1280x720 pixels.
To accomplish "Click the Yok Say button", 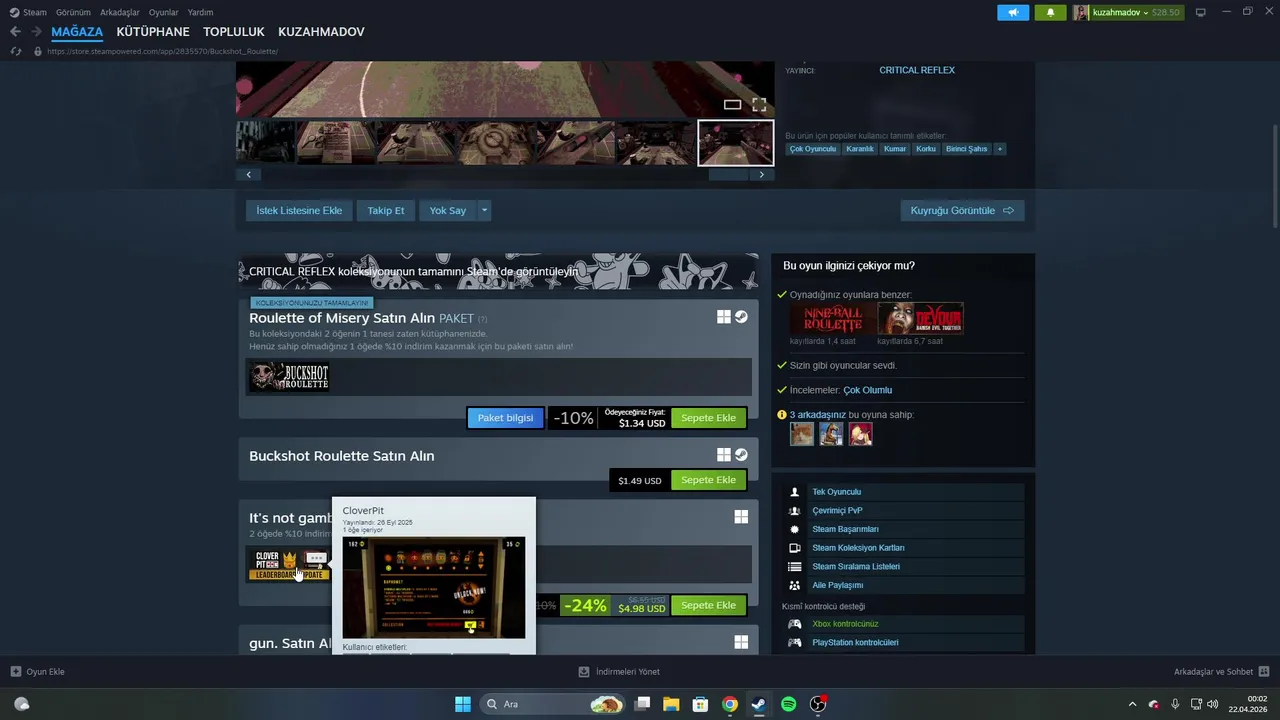I will pos(448,210).
